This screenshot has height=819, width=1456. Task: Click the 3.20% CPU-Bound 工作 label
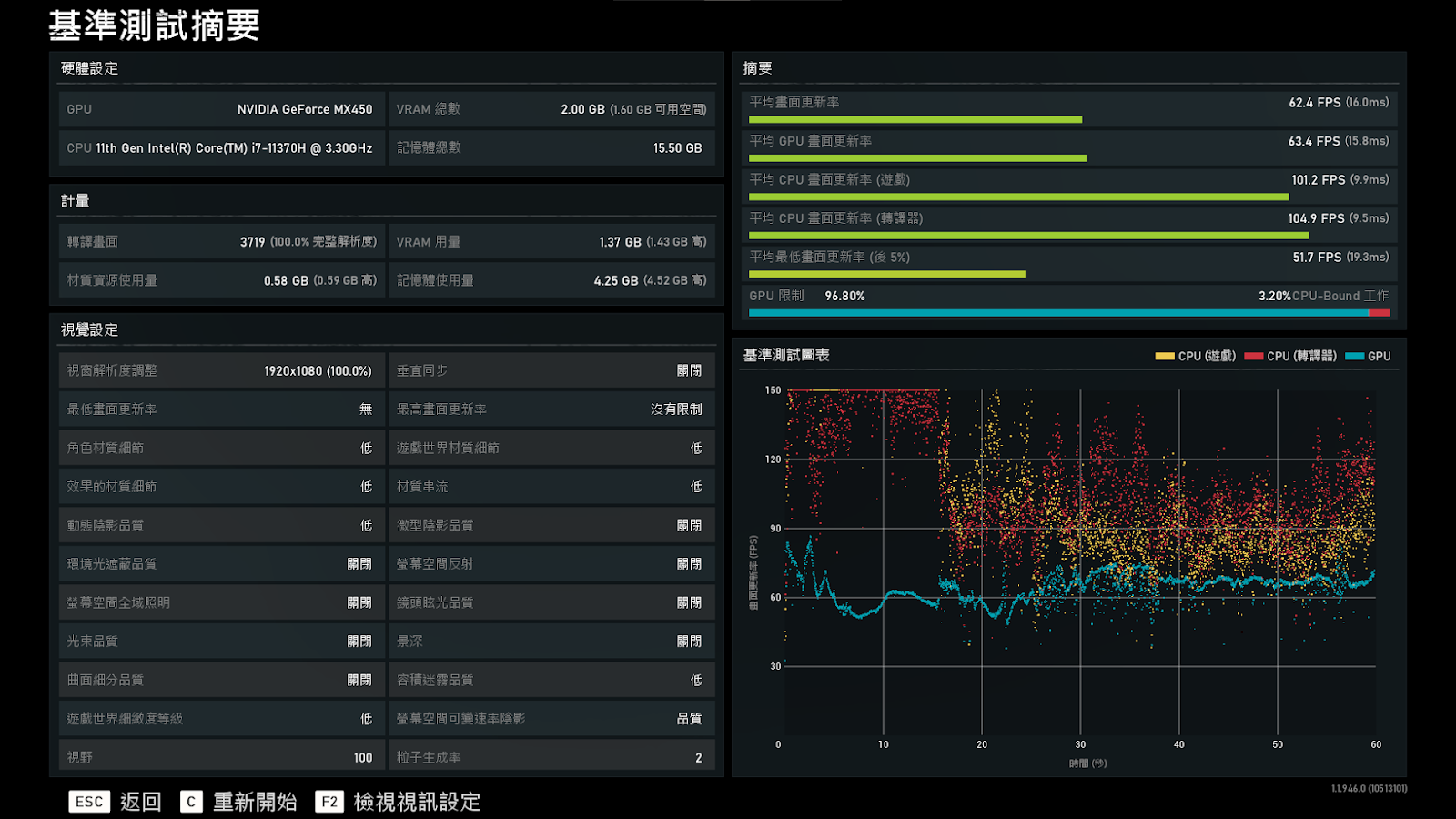pyautogui.click(x=1323, y=297)
